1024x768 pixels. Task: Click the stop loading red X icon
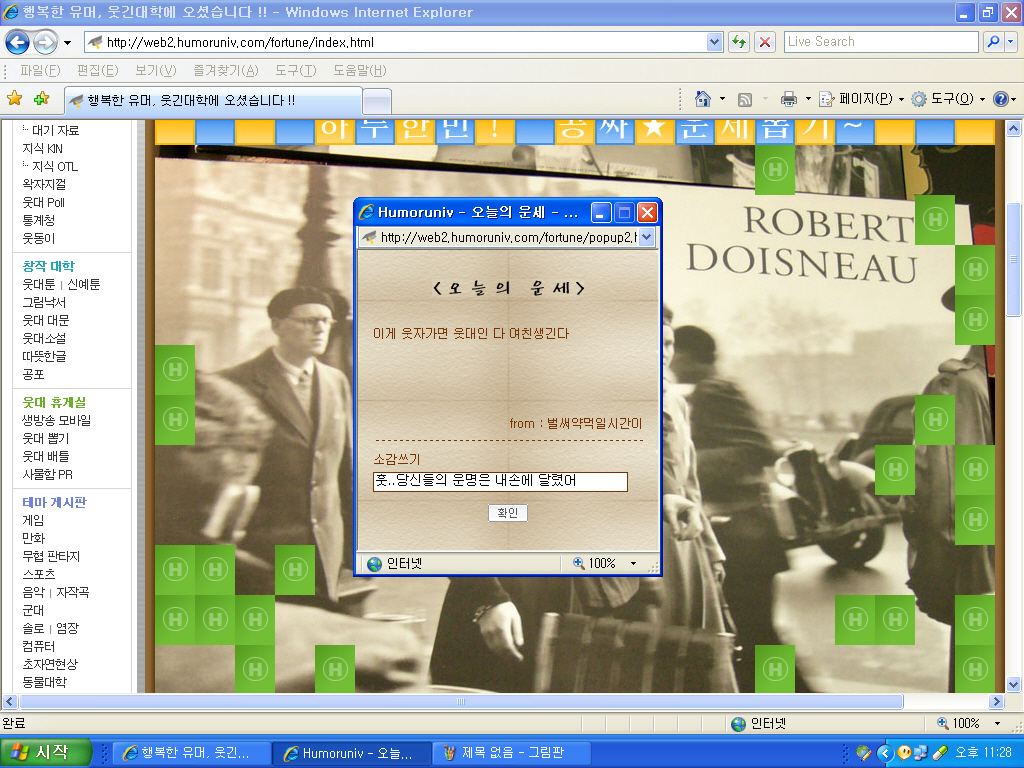click(765, 42)
